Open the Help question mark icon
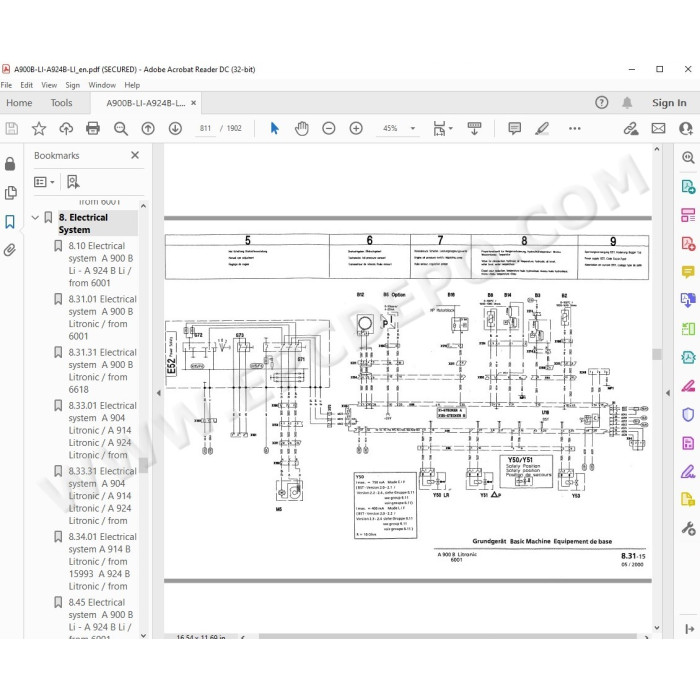Viewport: 700px width, 700px height. [601, 103]
